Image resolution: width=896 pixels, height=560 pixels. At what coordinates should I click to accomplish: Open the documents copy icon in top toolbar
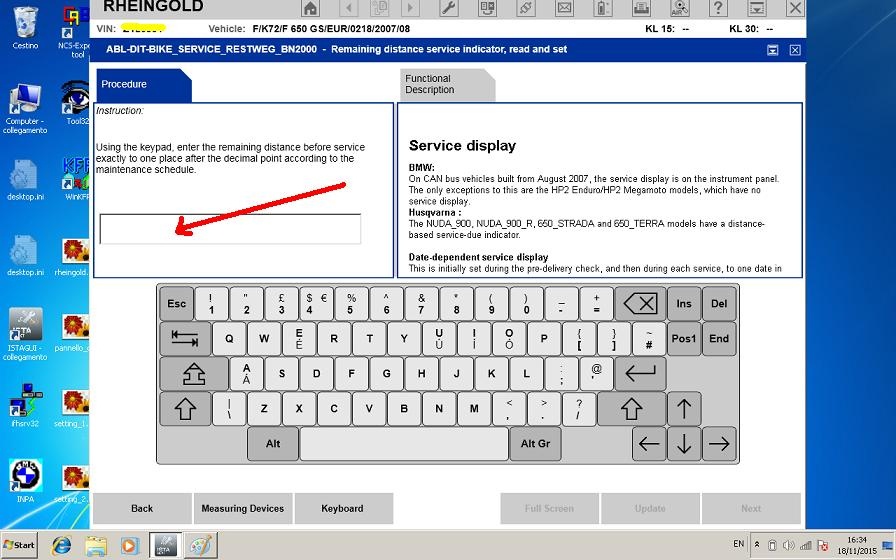(x=379, y=8)
